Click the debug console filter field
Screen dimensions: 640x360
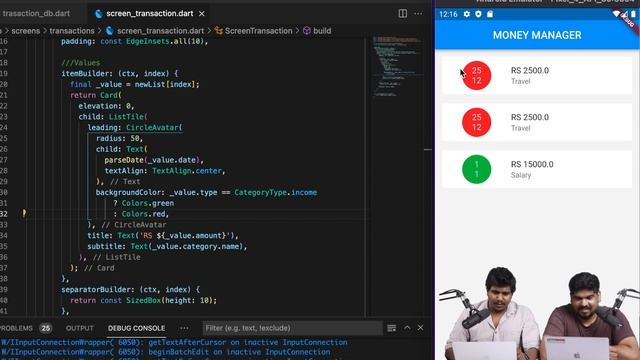point(292,328)
